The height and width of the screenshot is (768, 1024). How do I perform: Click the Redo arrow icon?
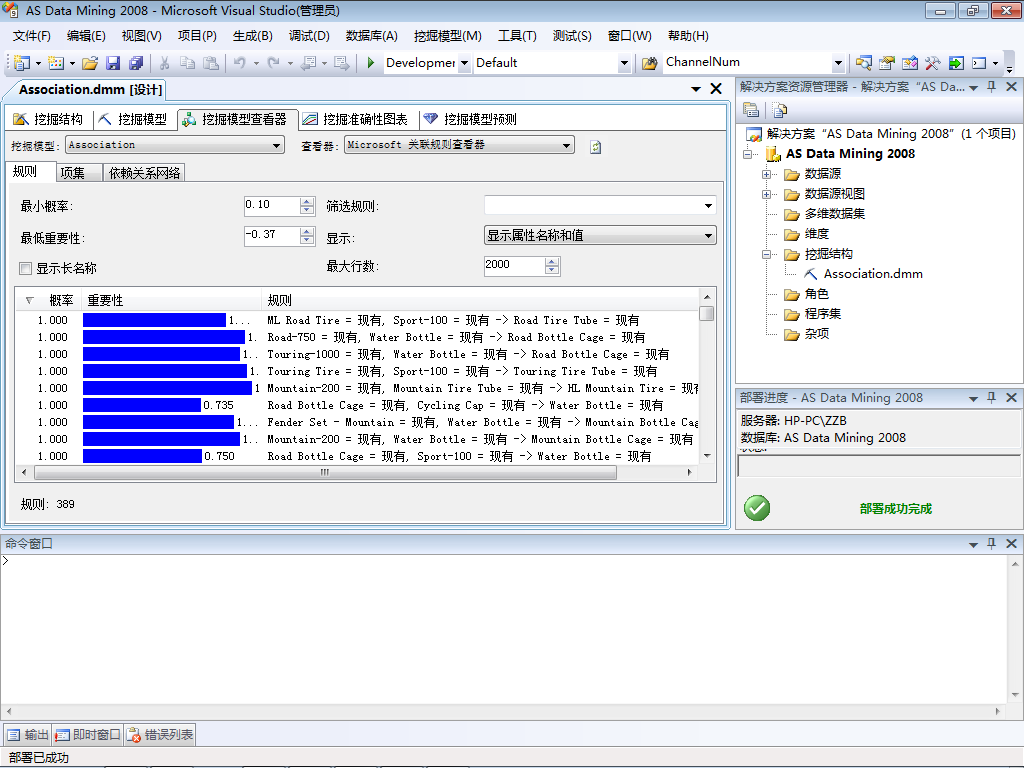click(274, 63)
